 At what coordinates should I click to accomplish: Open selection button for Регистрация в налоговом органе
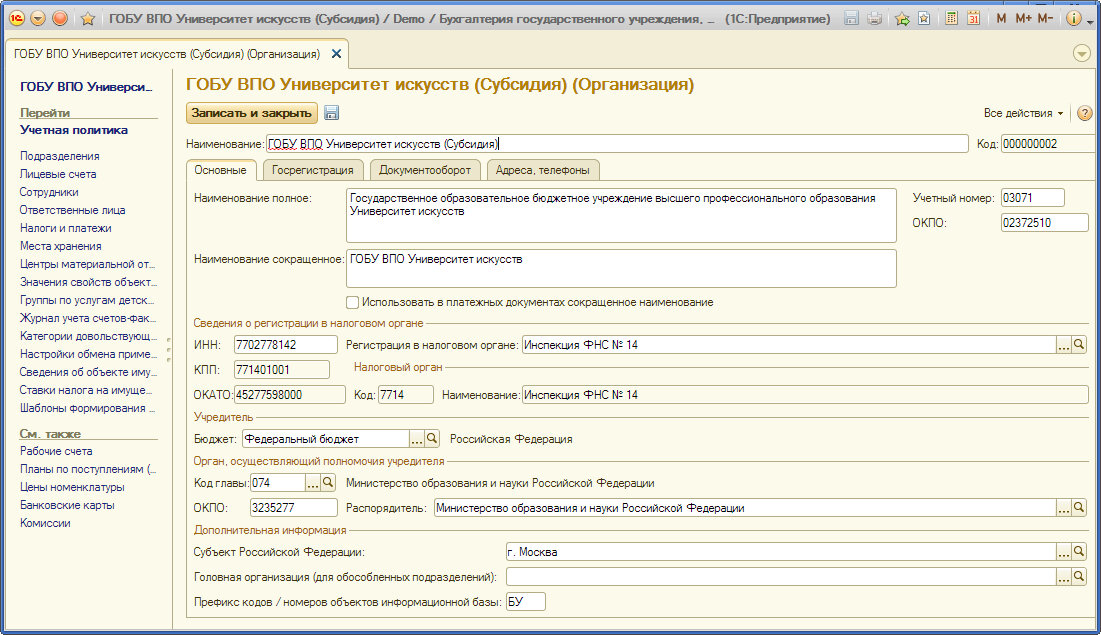point(1064,345)
